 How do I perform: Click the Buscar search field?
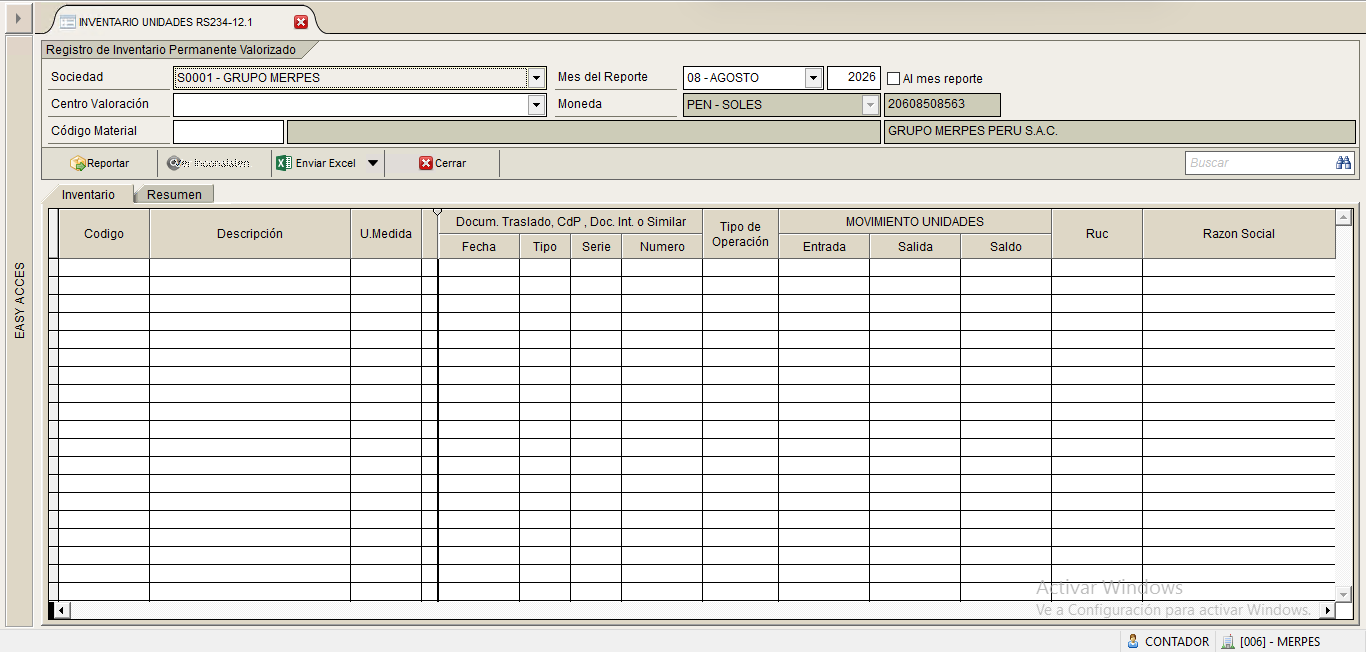[1260, 163]
